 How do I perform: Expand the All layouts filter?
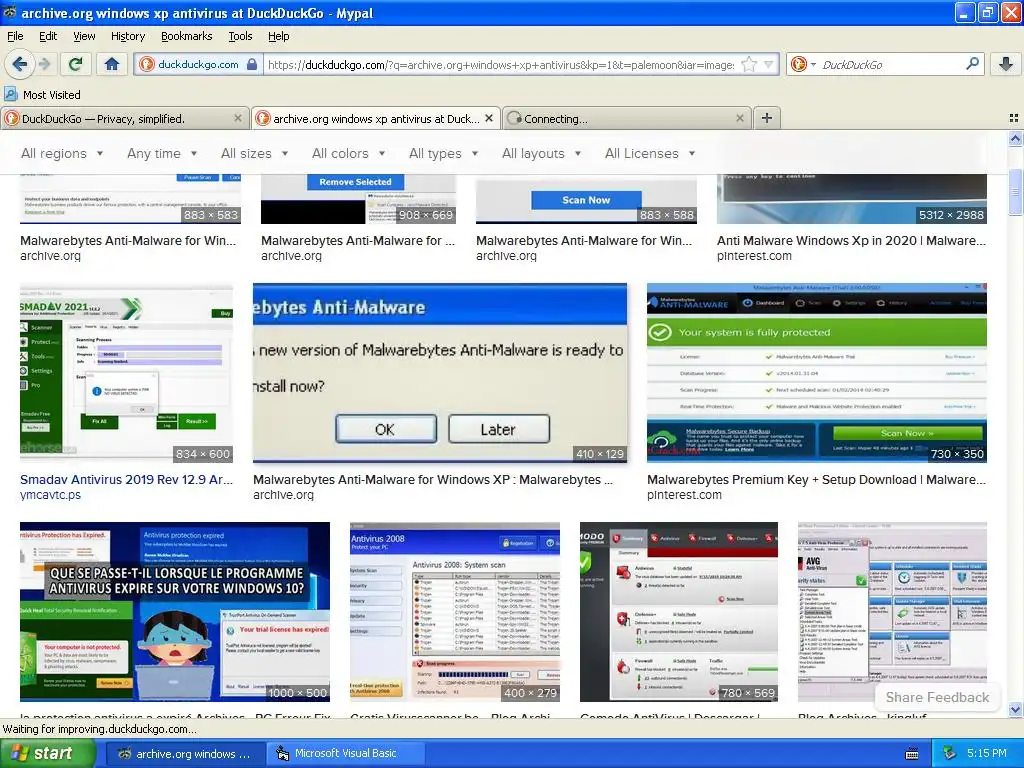click(x=541, y=153)
